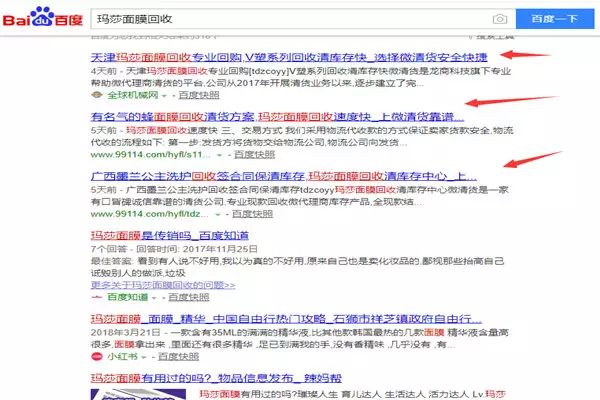Open result titled 有名气的蜂面膜回收清货方案
Image resolution: width=600 pixels, height=400 pixels.
277,117
